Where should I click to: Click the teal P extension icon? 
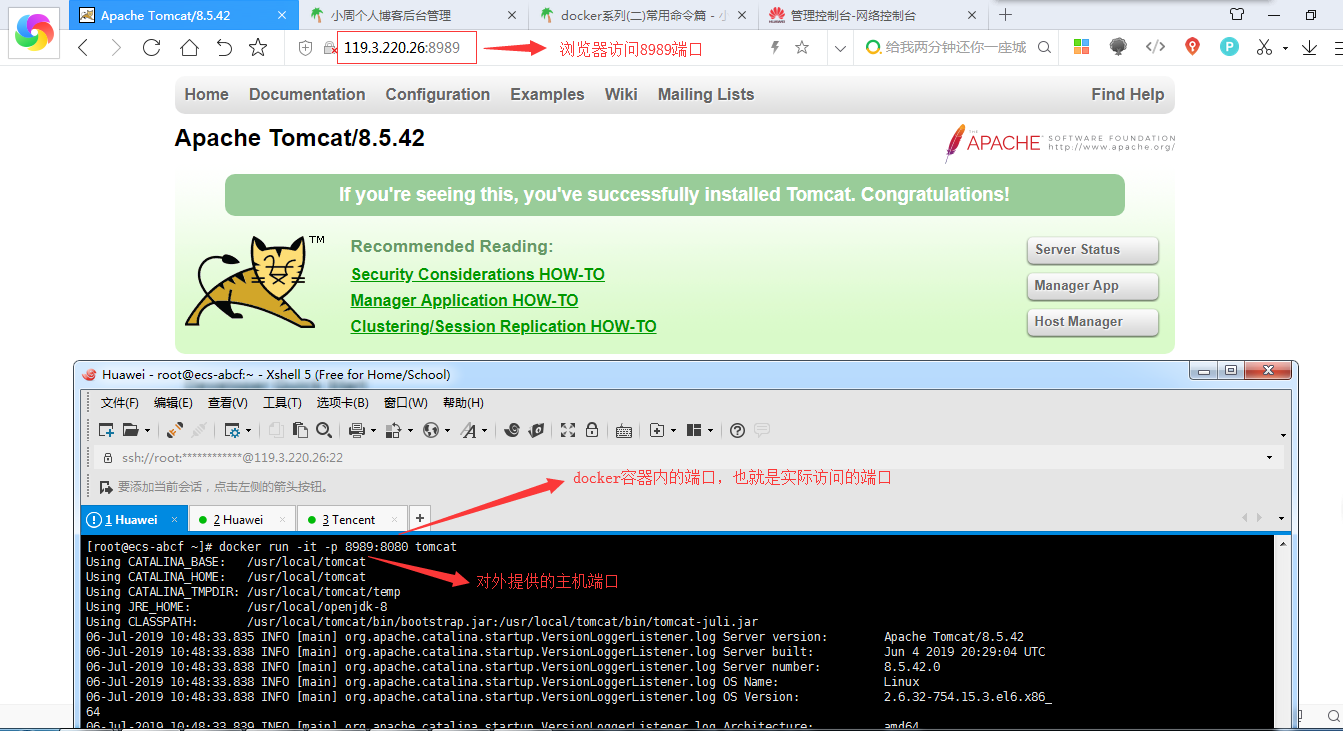tap(1229, 46)
